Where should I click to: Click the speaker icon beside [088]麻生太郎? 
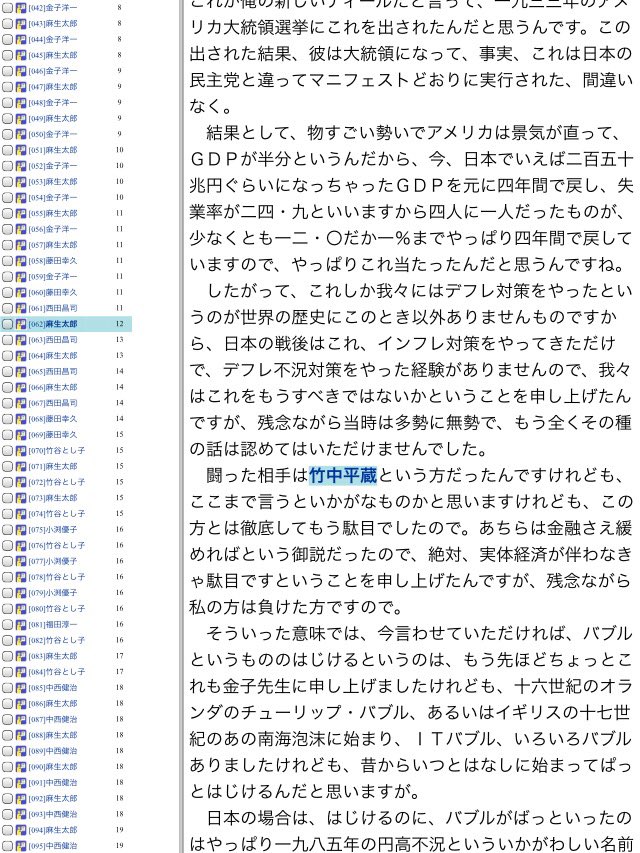point(21,735)
